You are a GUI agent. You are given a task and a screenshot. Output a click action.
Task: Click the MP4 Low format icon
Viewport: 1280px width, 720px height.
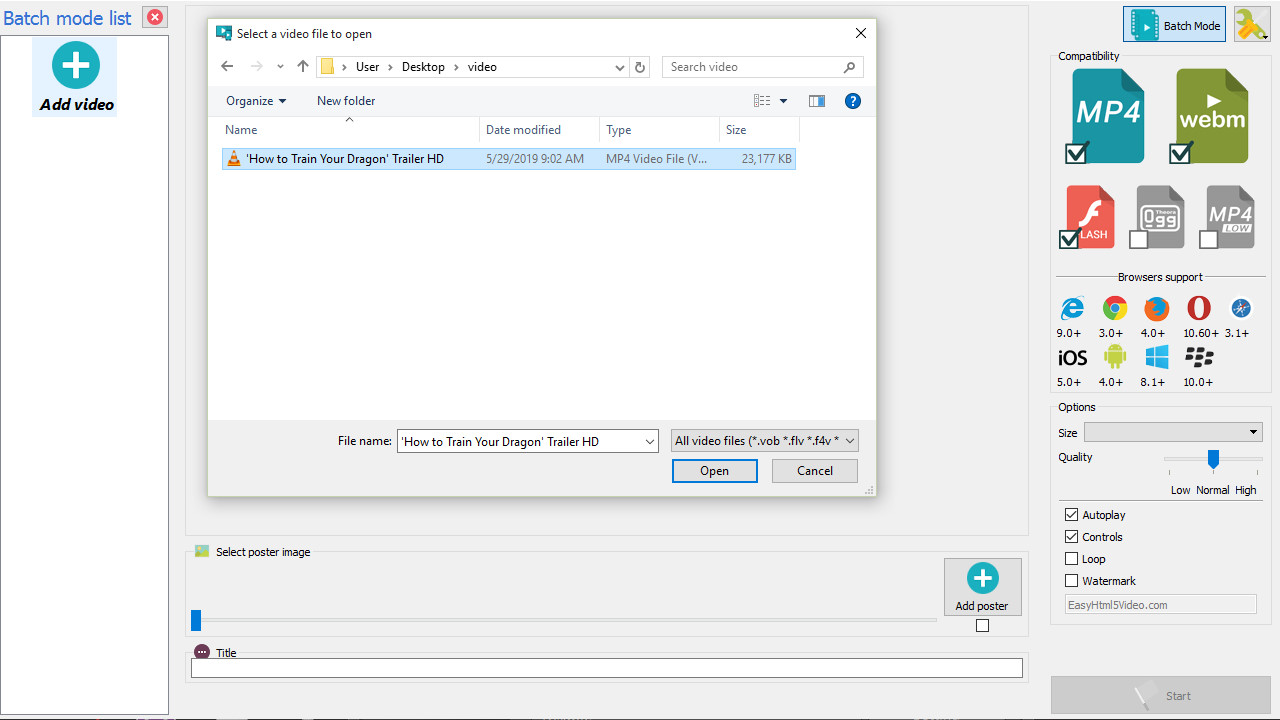coord(1230,214)
